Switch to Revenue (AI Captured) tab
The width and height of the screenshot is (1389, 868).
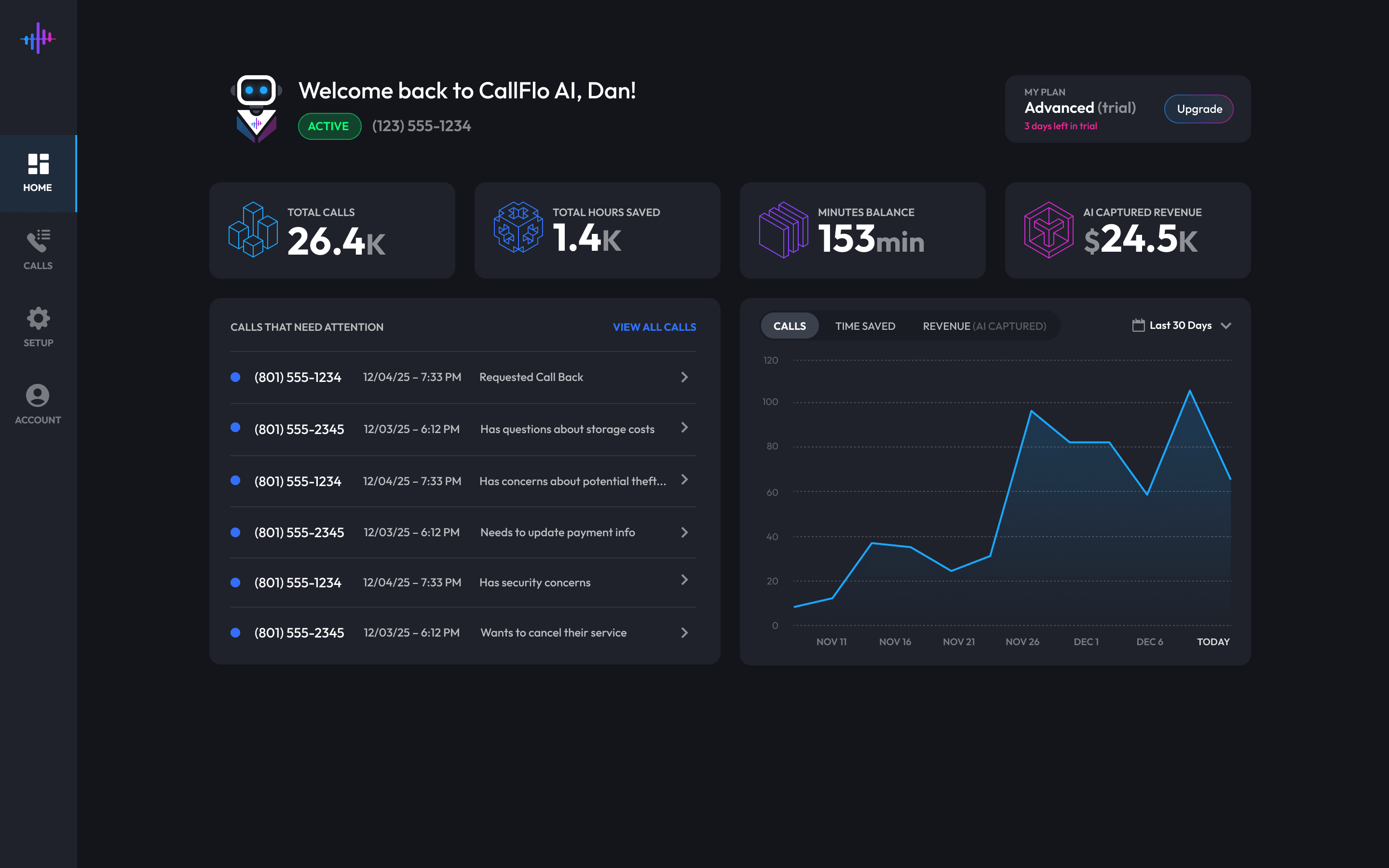pos(984,326)
